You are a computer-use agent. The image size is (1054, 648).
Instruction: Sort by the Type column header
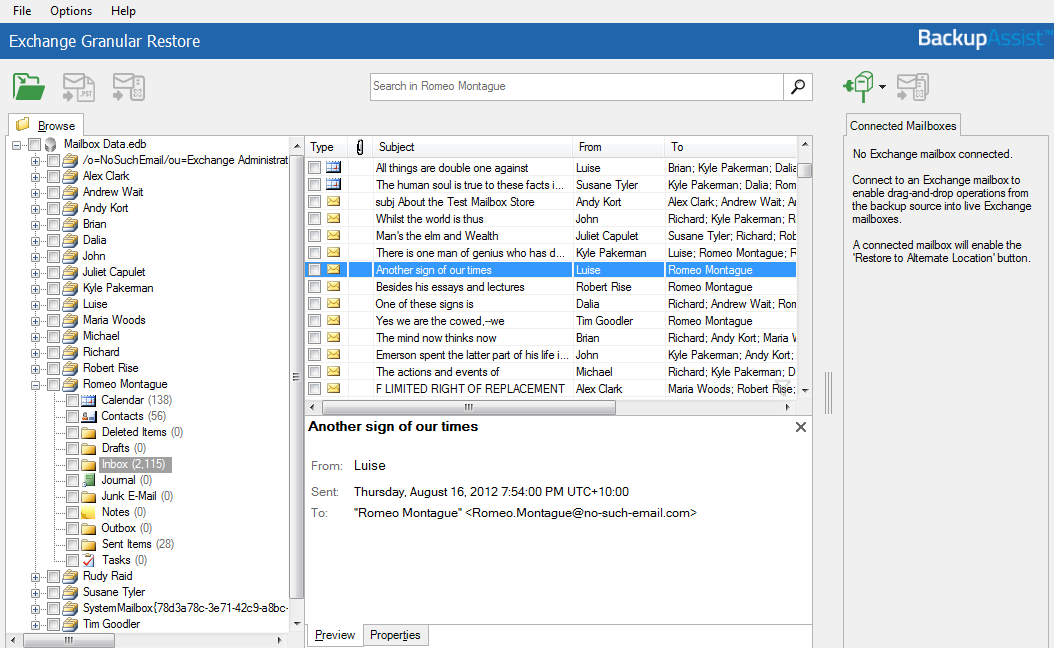pyautogui.click(x=326, y=147)
